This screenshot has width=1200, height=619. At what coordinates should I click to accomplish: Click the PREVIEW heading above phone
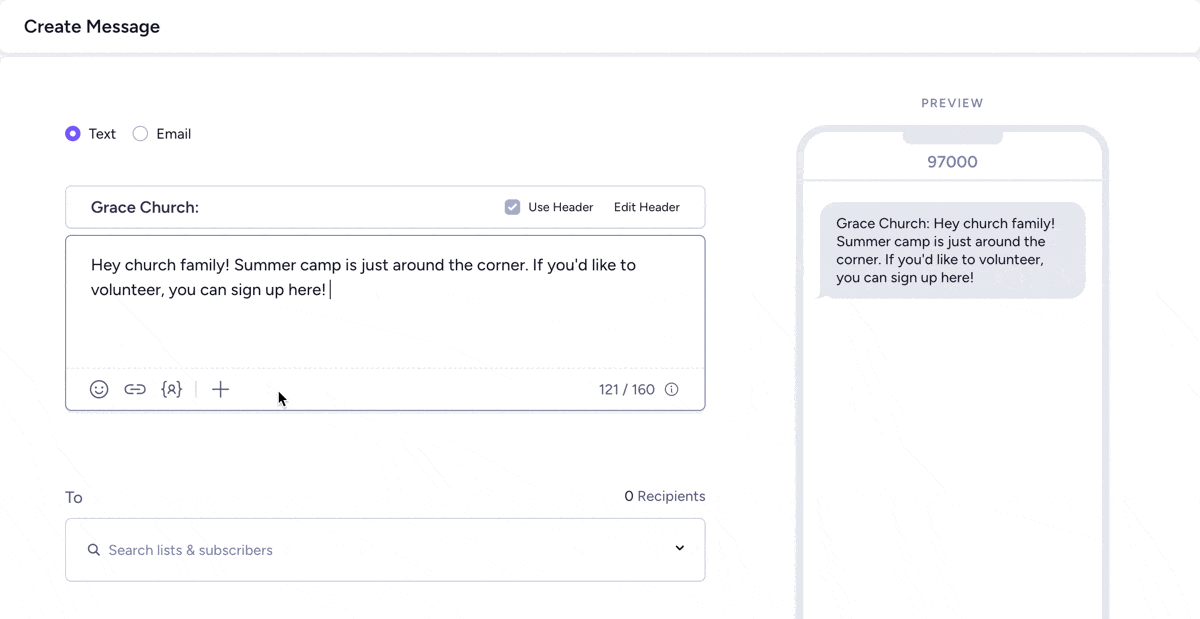point(952,103)
